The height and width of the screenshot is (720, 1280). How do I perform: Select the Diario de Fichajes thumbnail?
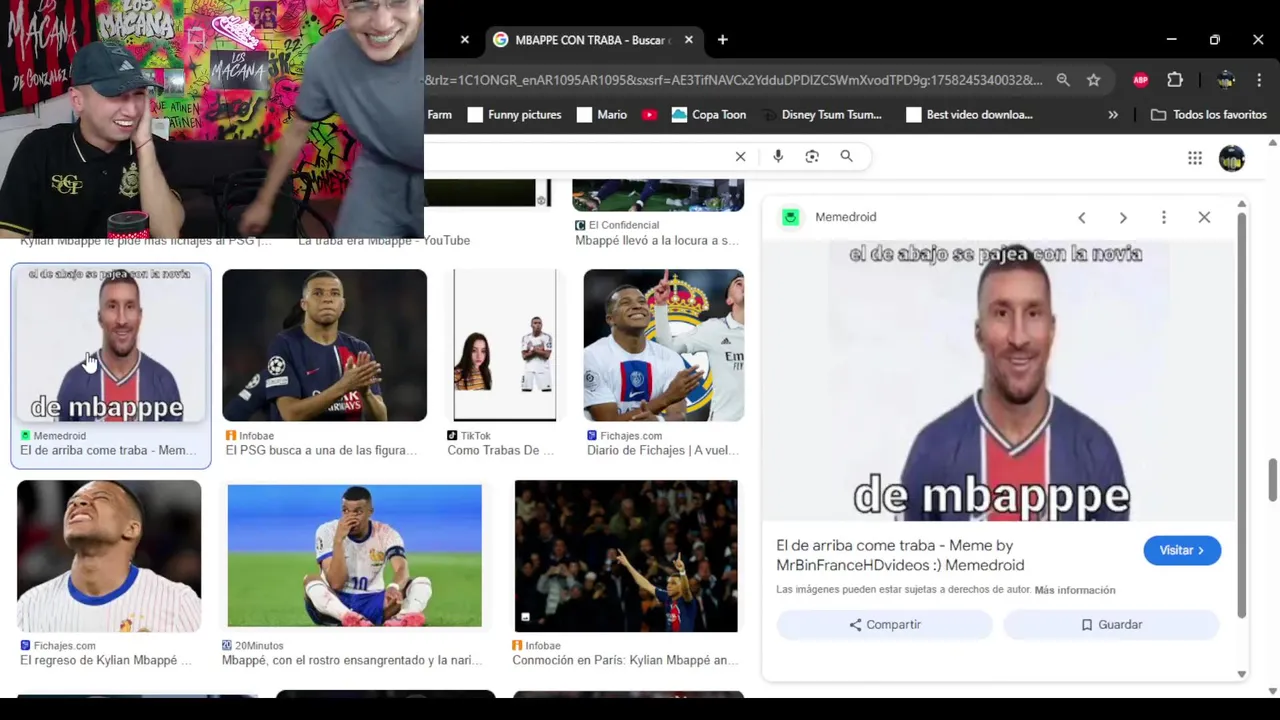pos(664,345)
